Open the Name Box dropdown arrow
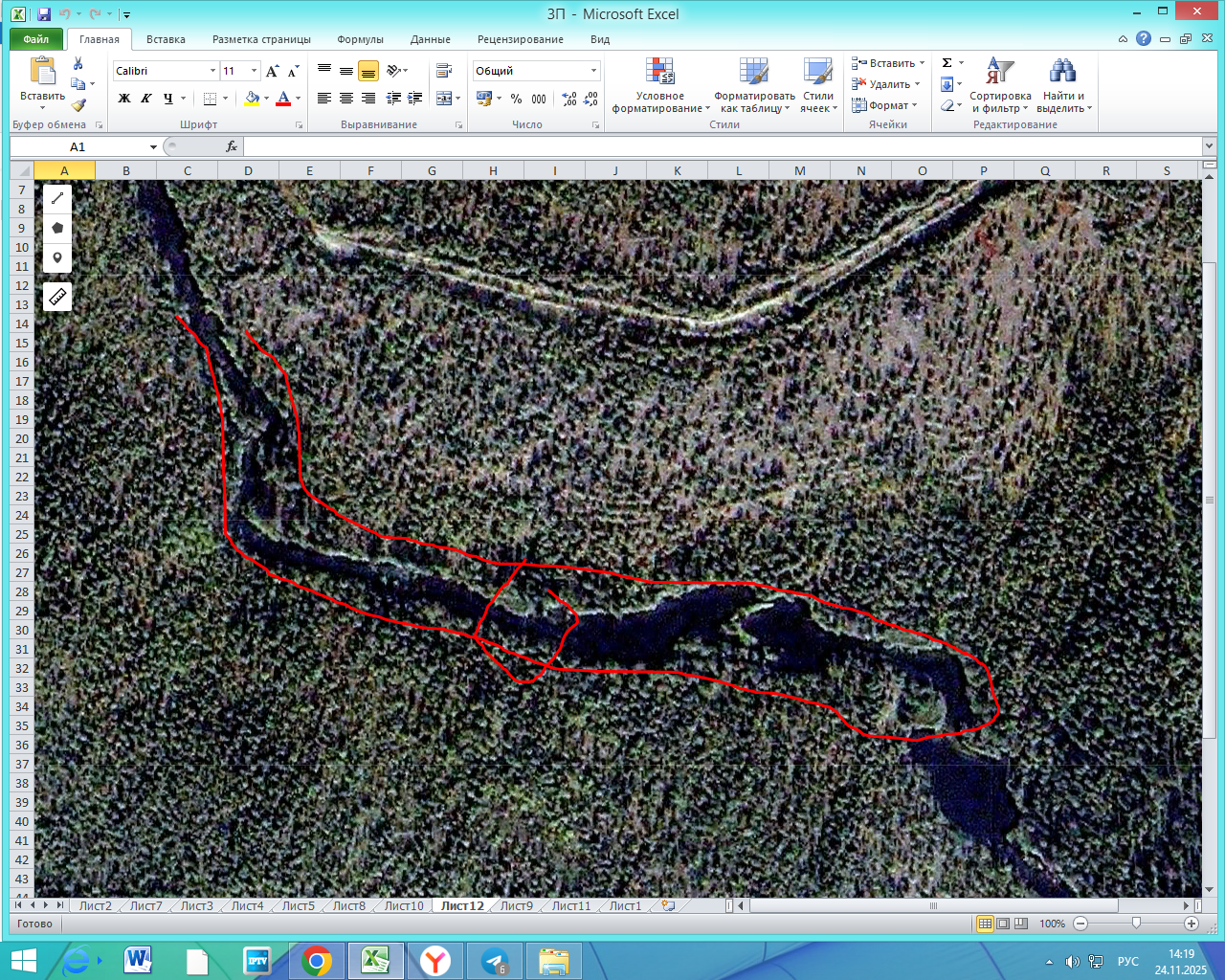The image size is (1225, 980). tap(153, 146)
